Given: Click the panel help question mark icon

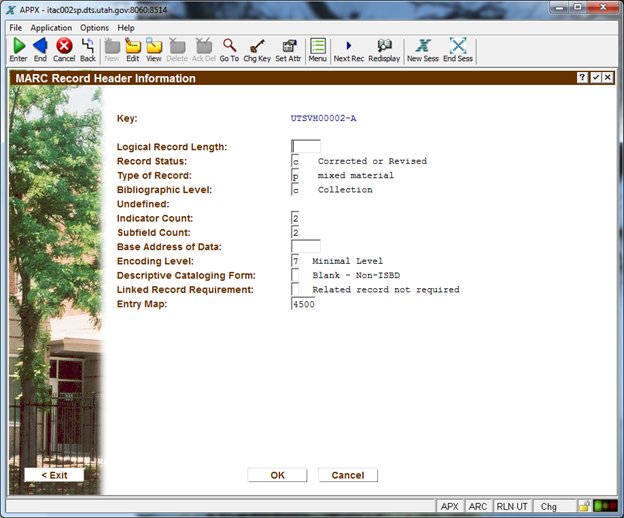Looking at the screenshot, I should pos(582,77).
